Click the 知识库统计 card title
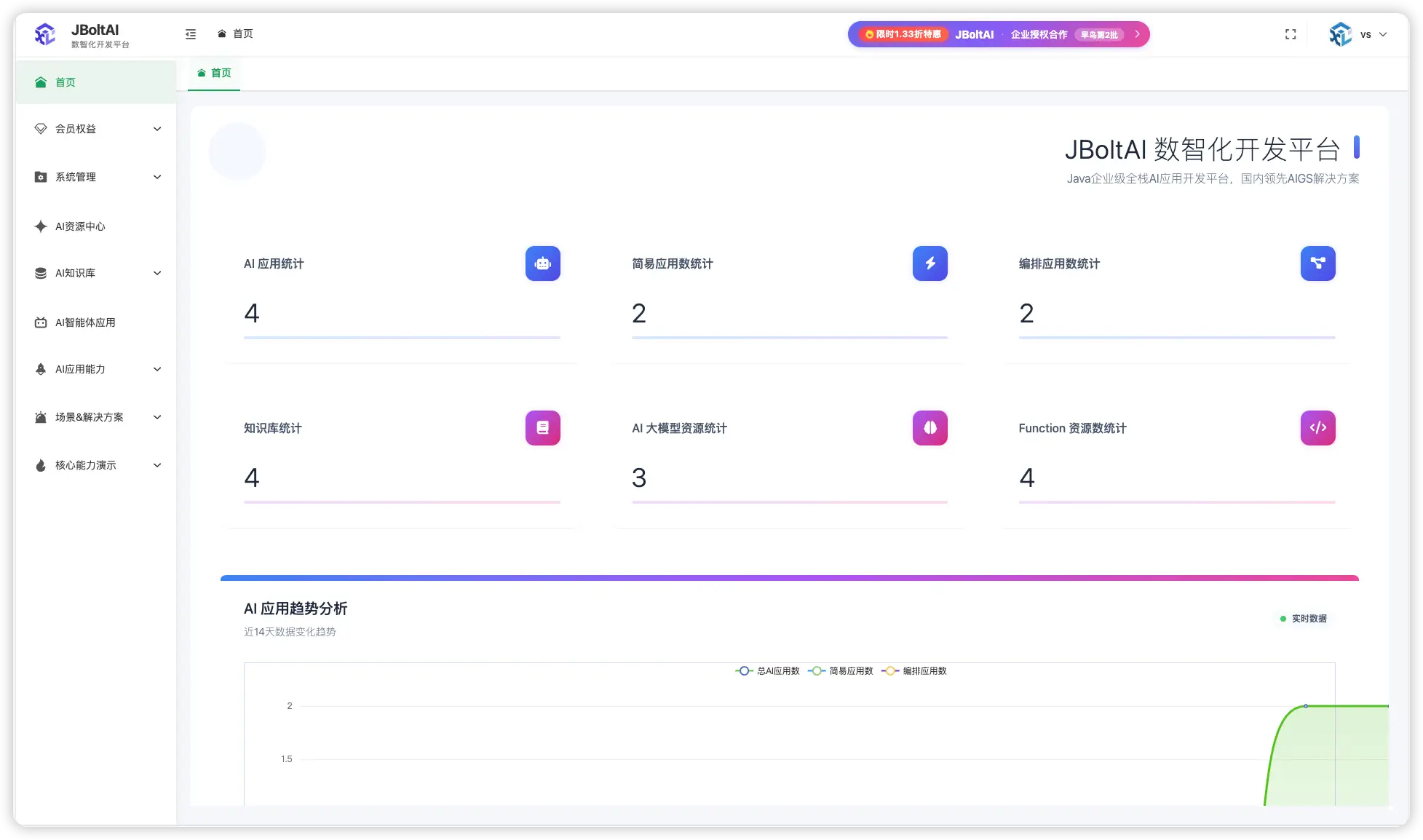Image resolution: width=1423 pixels, height=840 pixels. point(272,428)
